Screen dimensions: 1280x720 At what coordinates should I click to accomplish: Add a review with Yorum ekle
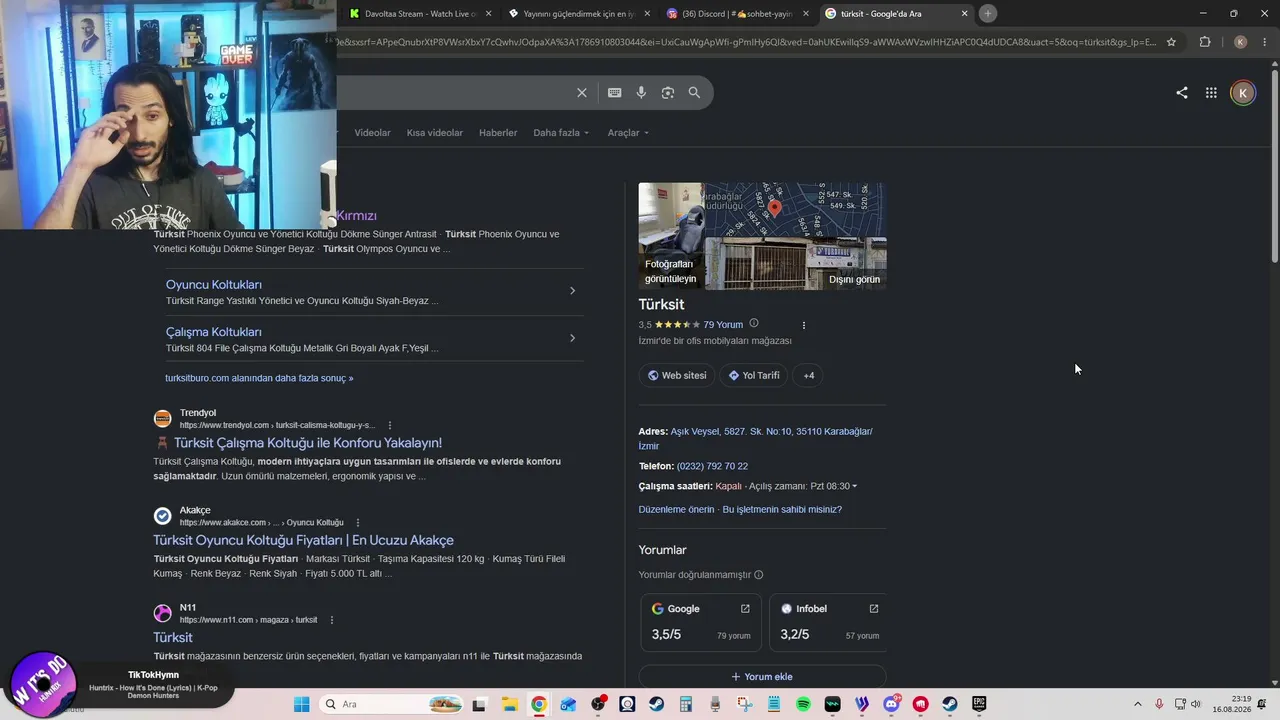tap(762, 677)
